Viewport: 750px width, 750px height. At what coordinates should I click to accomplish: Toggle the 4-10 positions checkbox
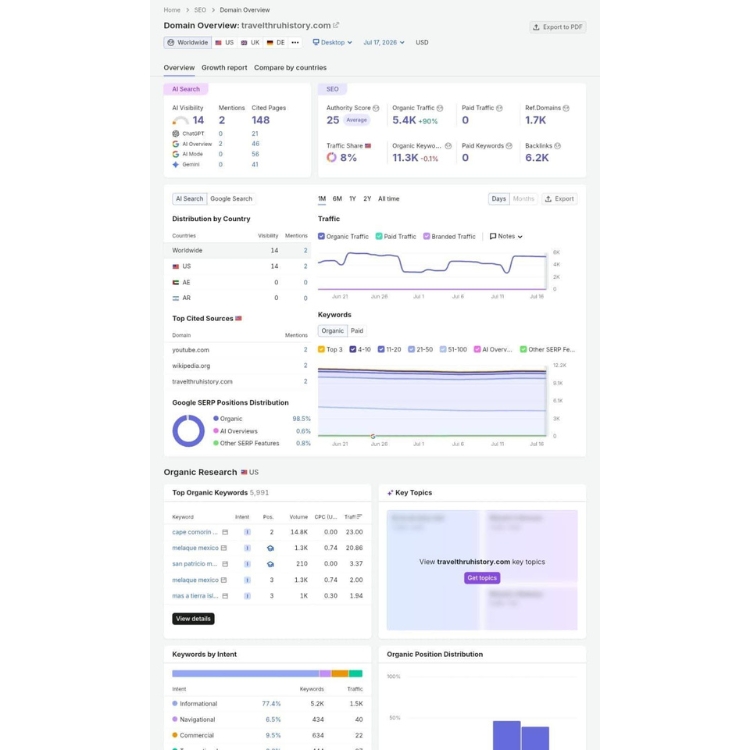(353, 350)
